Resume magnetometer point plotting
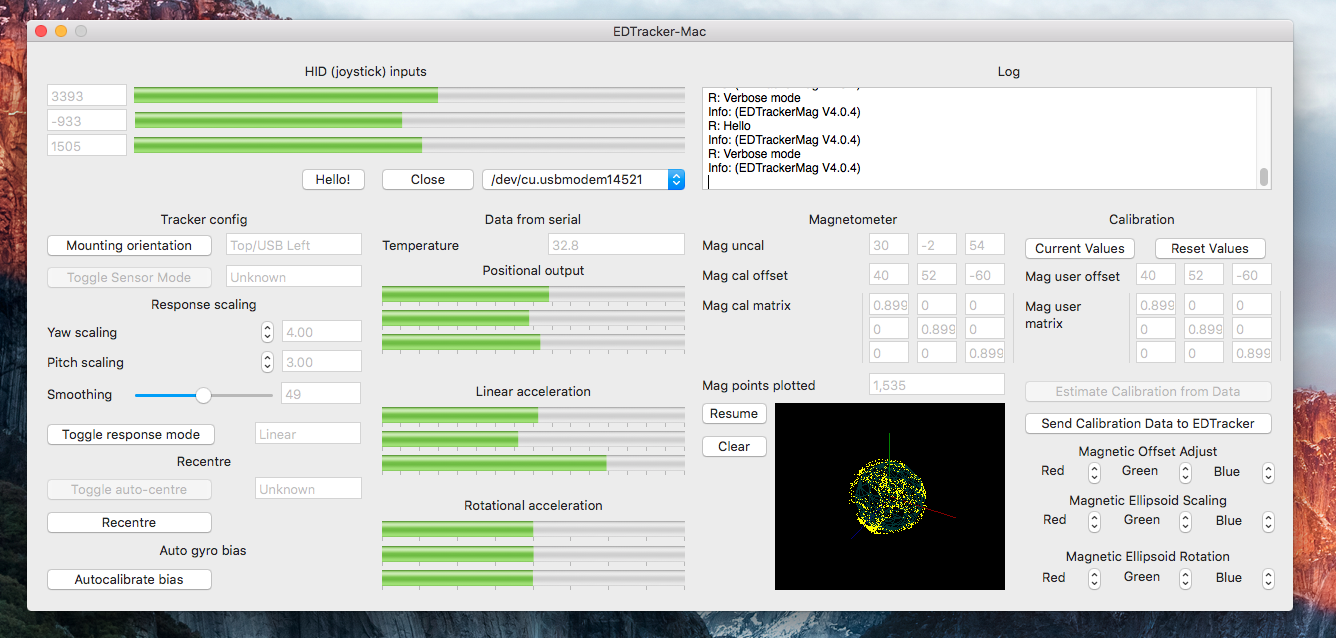The width and height of the screenshot is (1336, 638). [734, 413]
